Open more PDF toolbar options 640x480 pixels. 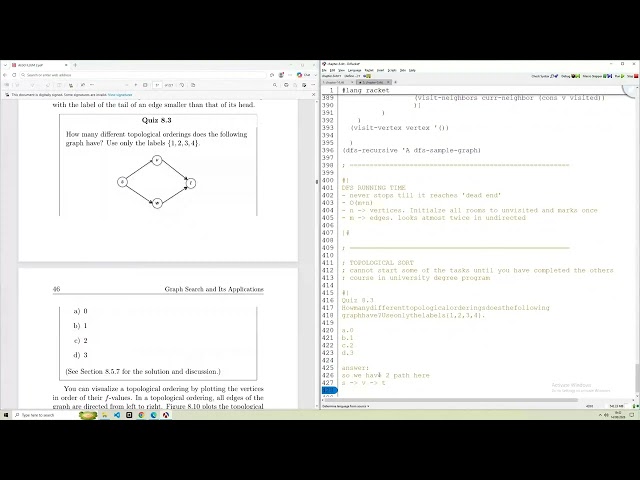tap(313, 85)
